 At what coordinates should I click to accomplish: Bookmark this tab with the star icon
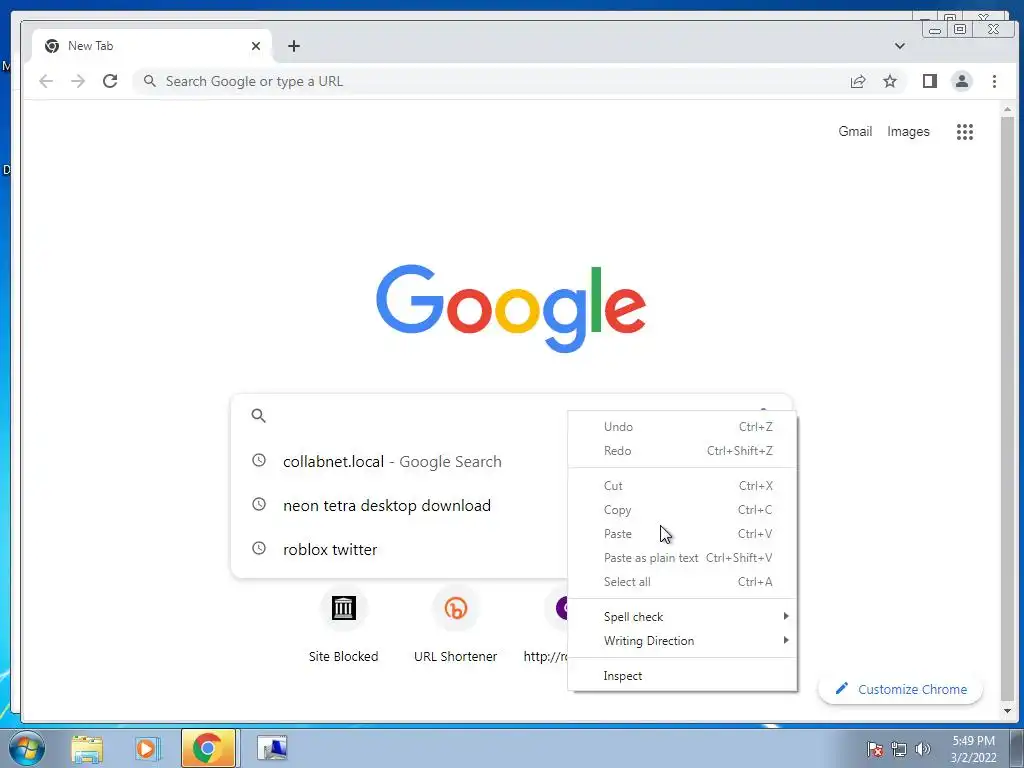point(889,81)
